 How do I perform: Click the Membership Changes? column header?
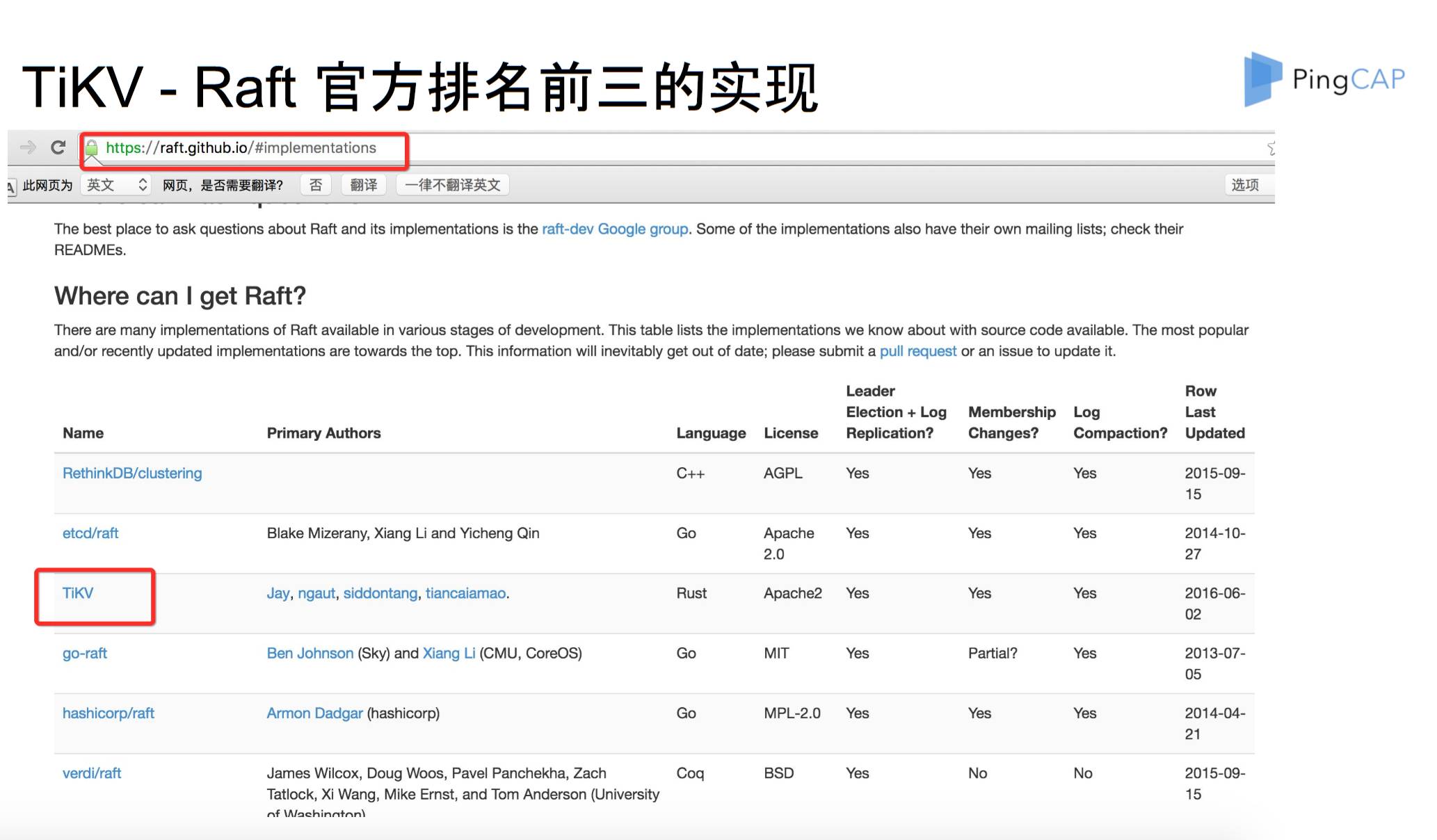pyautogui.click(x=1012, y=422)
